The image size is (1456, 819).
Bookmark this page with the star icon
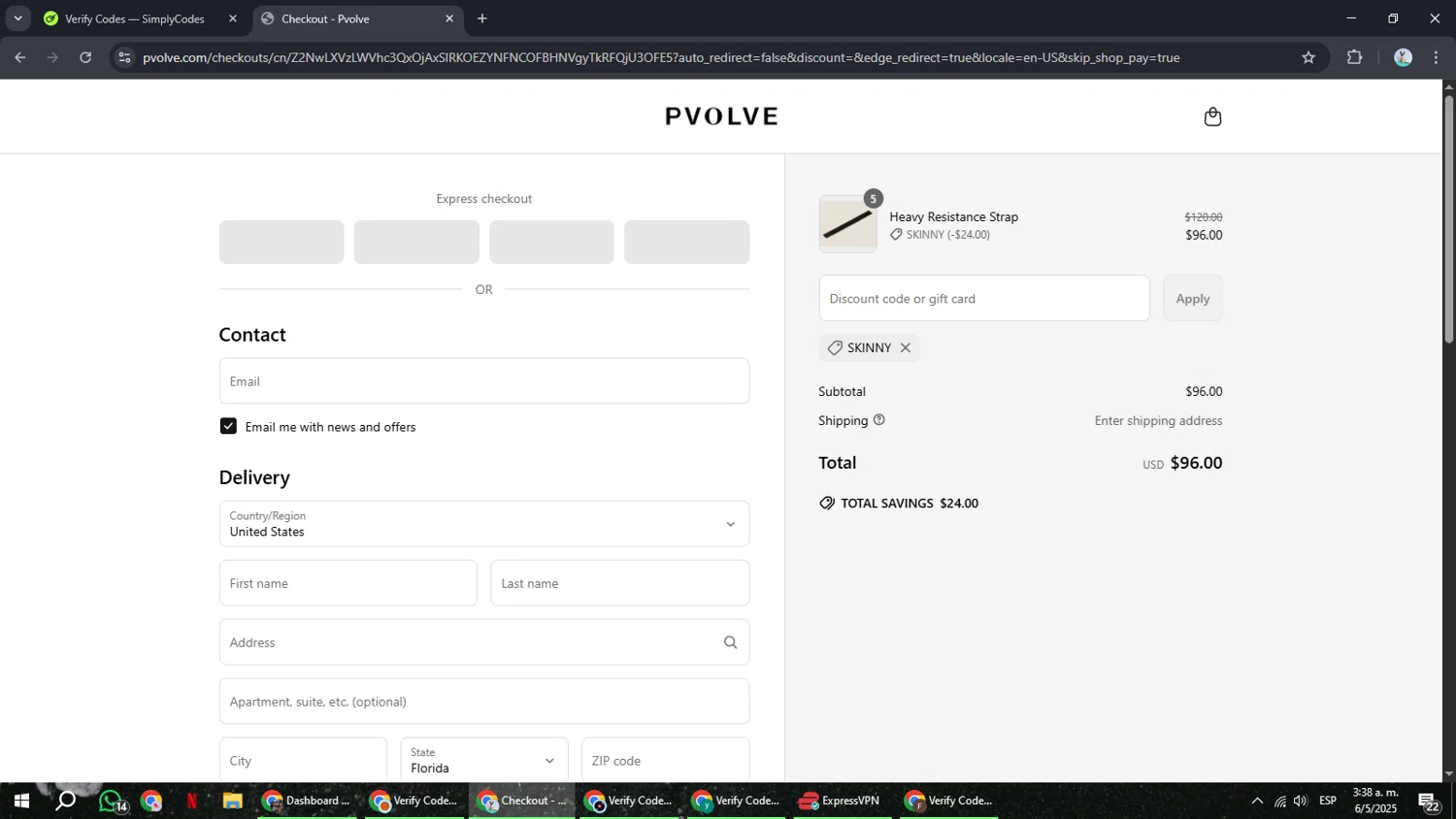1308,57
